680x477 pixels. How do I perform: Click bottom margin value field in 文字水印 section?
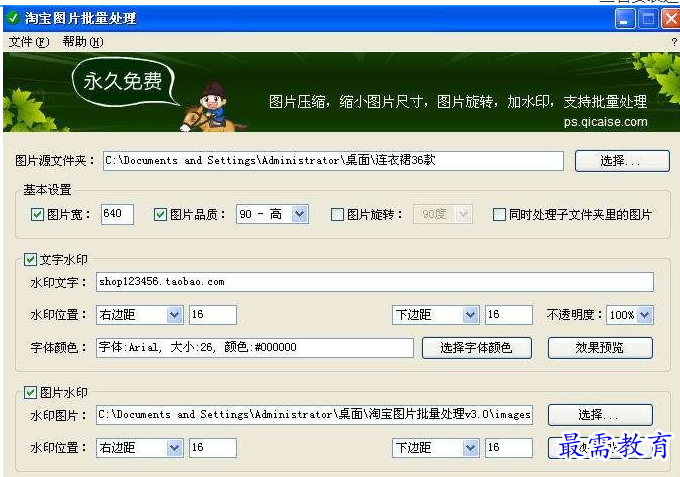coord(509,315)
